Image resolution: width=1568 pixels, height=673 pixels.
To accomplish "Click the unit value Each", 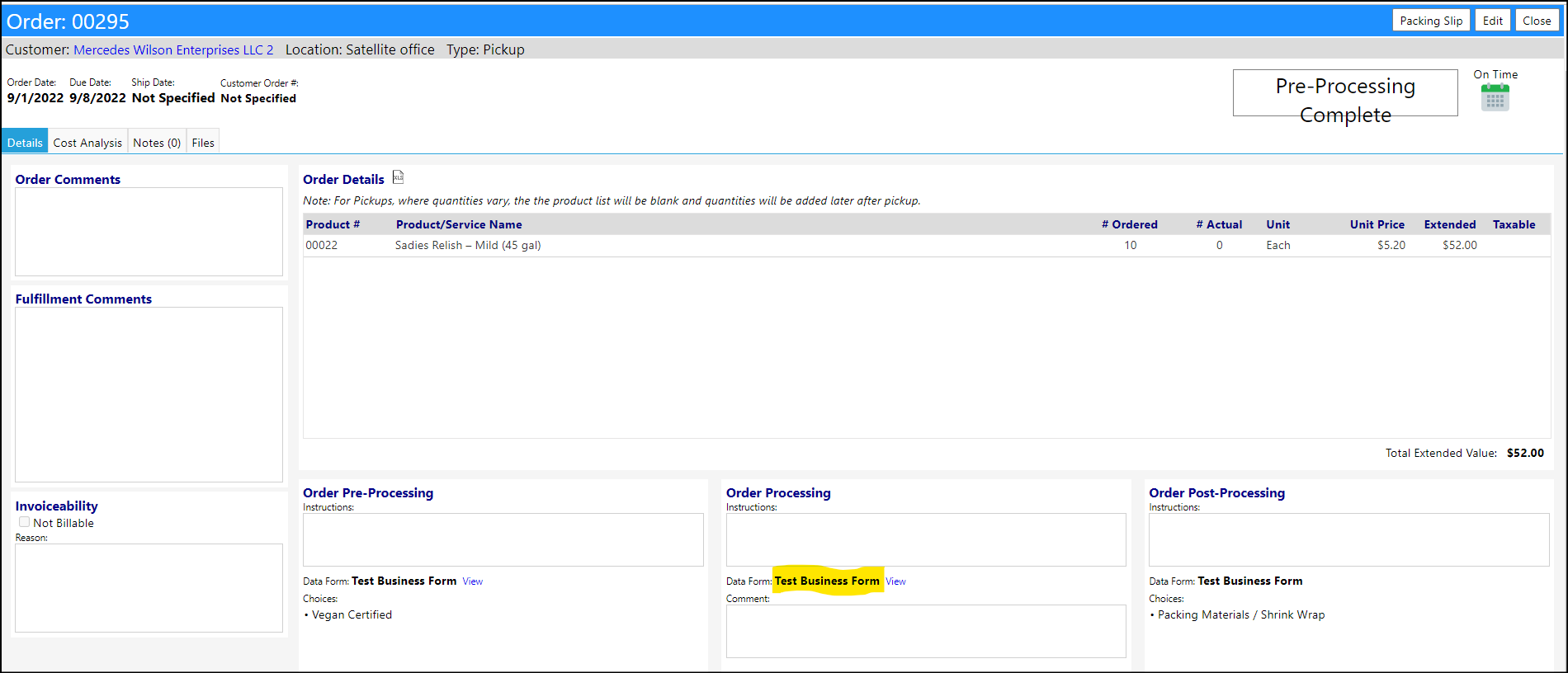I will pyautogui.click(x=1278, y=245).
